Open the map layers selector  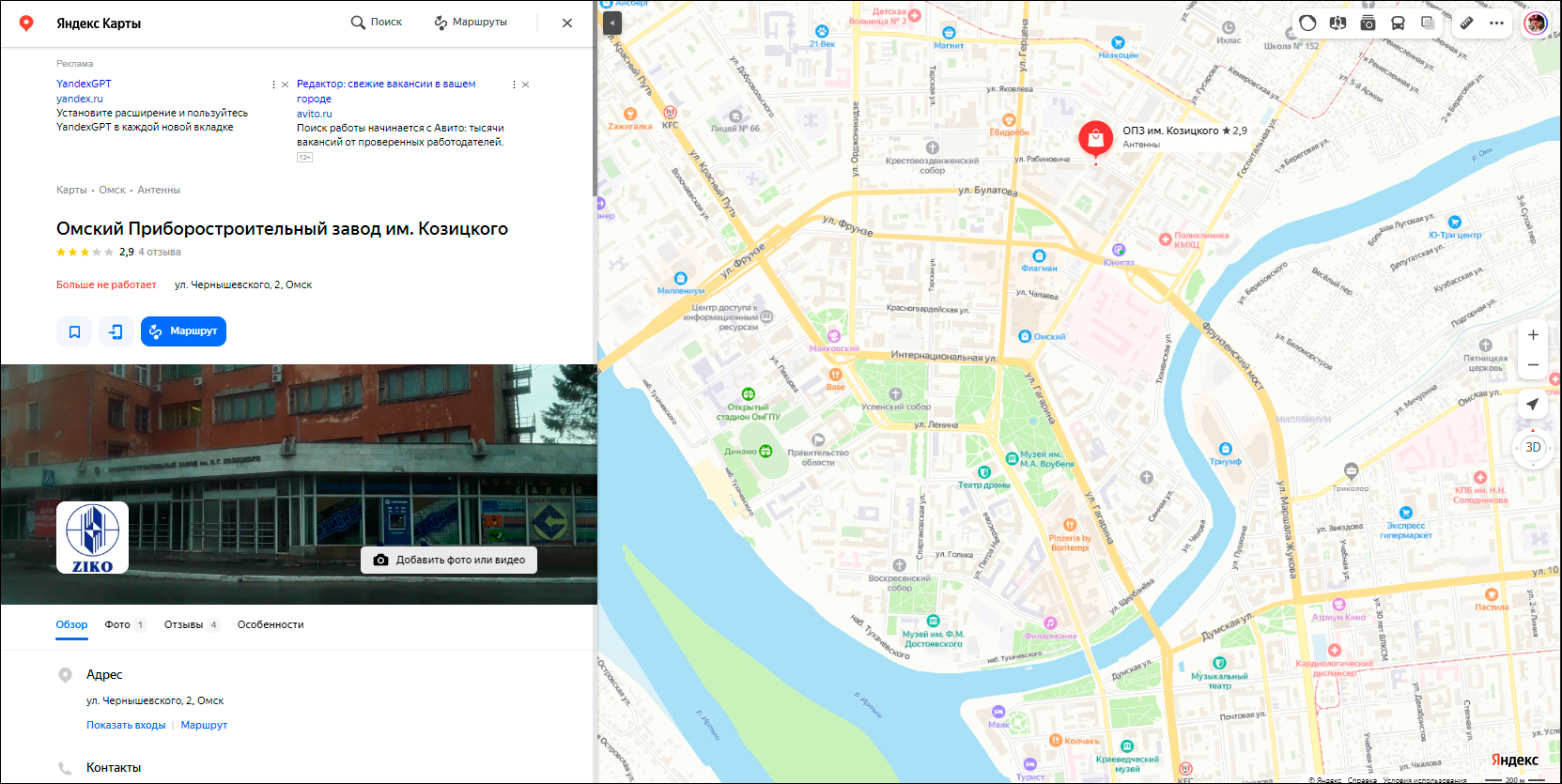[x=1428, y=23]
